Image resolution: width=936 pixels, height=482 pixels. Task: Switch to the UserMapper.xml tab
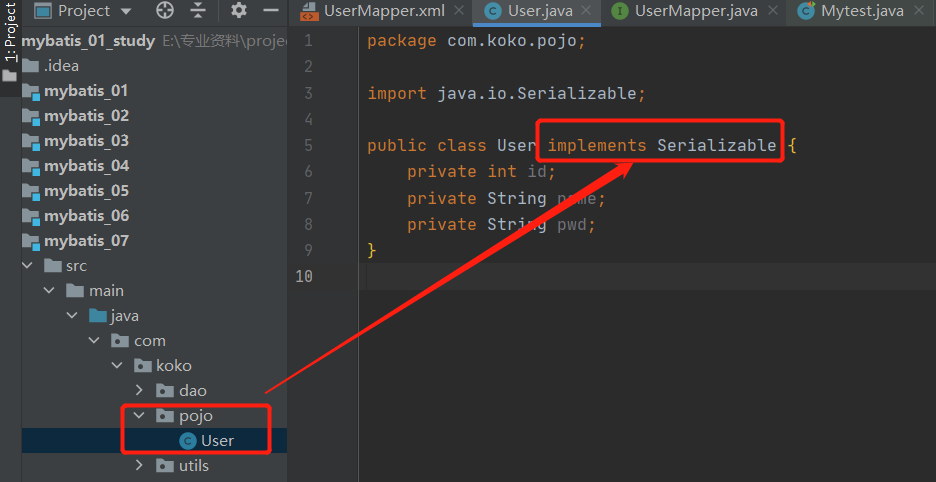tap(384, 11)
